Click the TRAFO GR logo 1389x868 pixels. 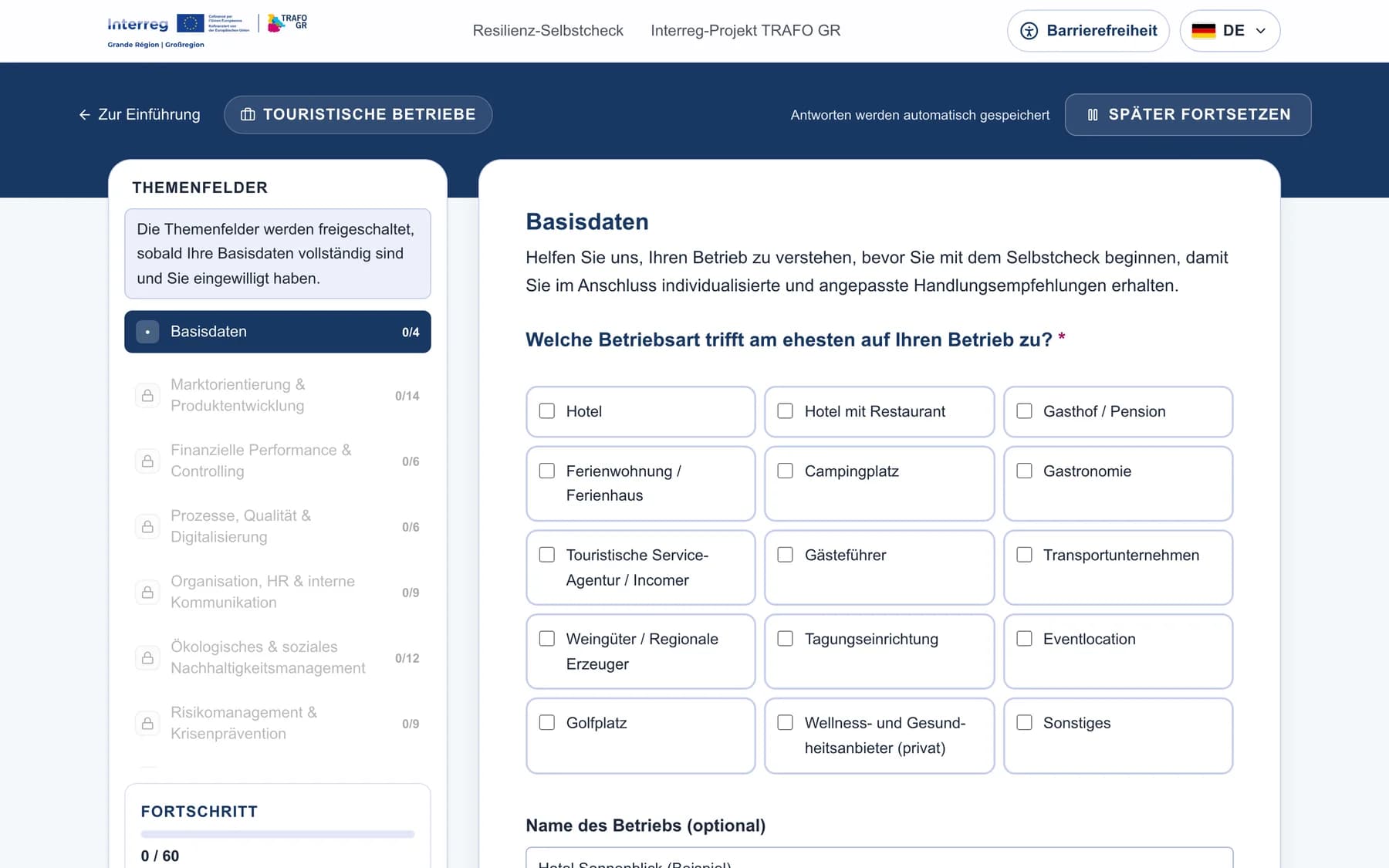(287, 22)
